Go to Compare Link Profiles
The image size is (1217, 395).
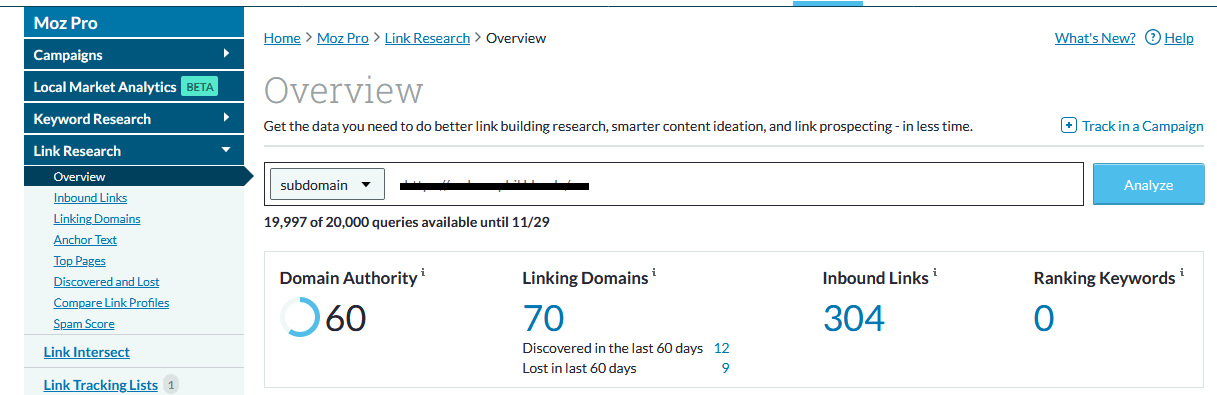[x=111, y=303]
